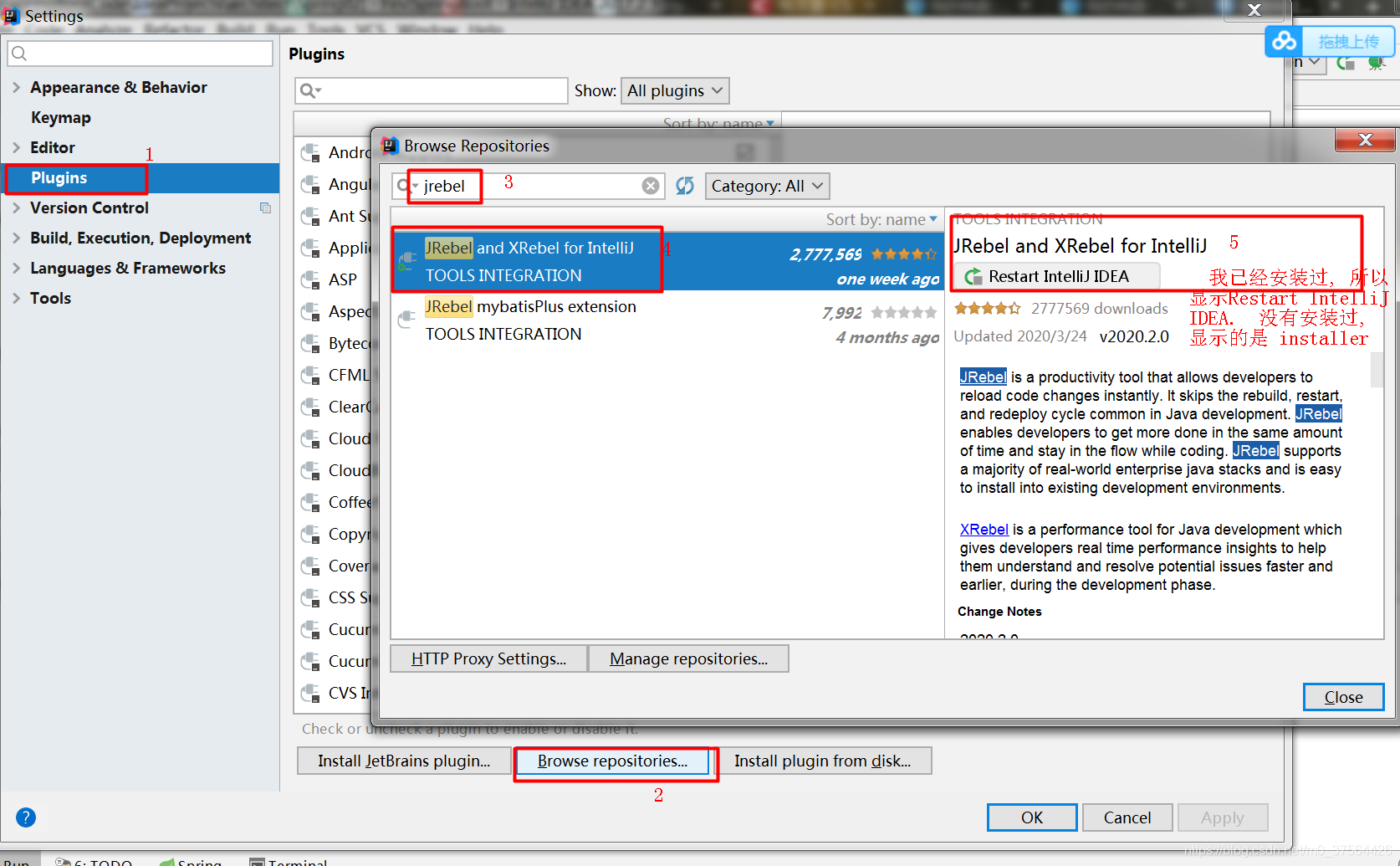Click the Plugins filter search field
The image size is (1400, 866).
pos(432,90)
